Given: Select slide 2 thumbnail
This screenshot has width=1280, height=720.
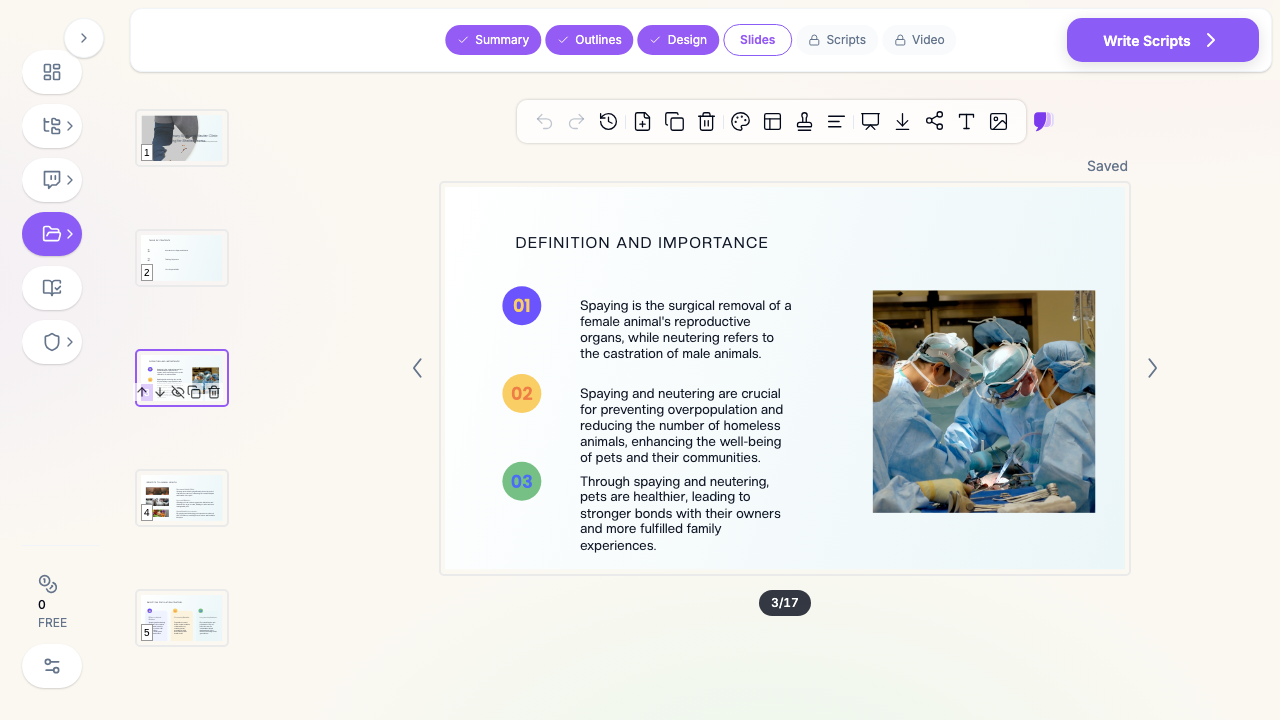Looking at the screenshot, I should (x=182, y=258).
